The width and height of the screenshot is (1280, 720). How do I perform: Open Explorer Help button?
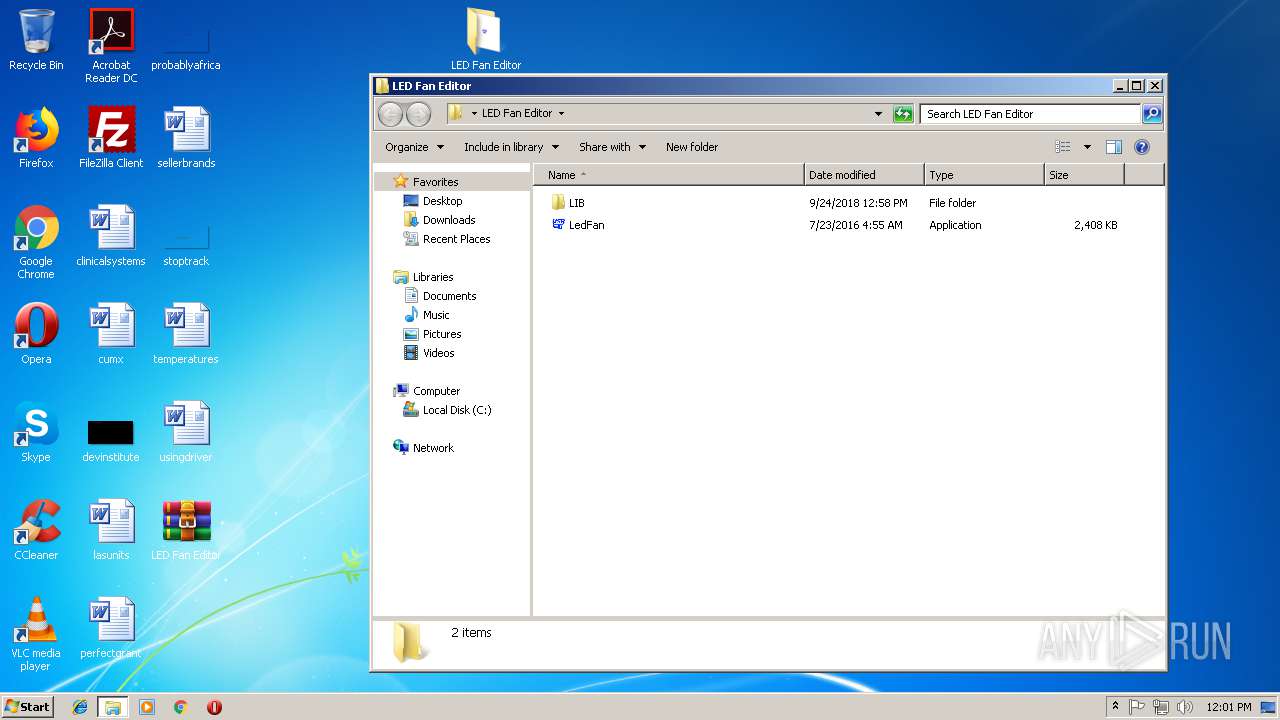click(x=1142, y=147)
